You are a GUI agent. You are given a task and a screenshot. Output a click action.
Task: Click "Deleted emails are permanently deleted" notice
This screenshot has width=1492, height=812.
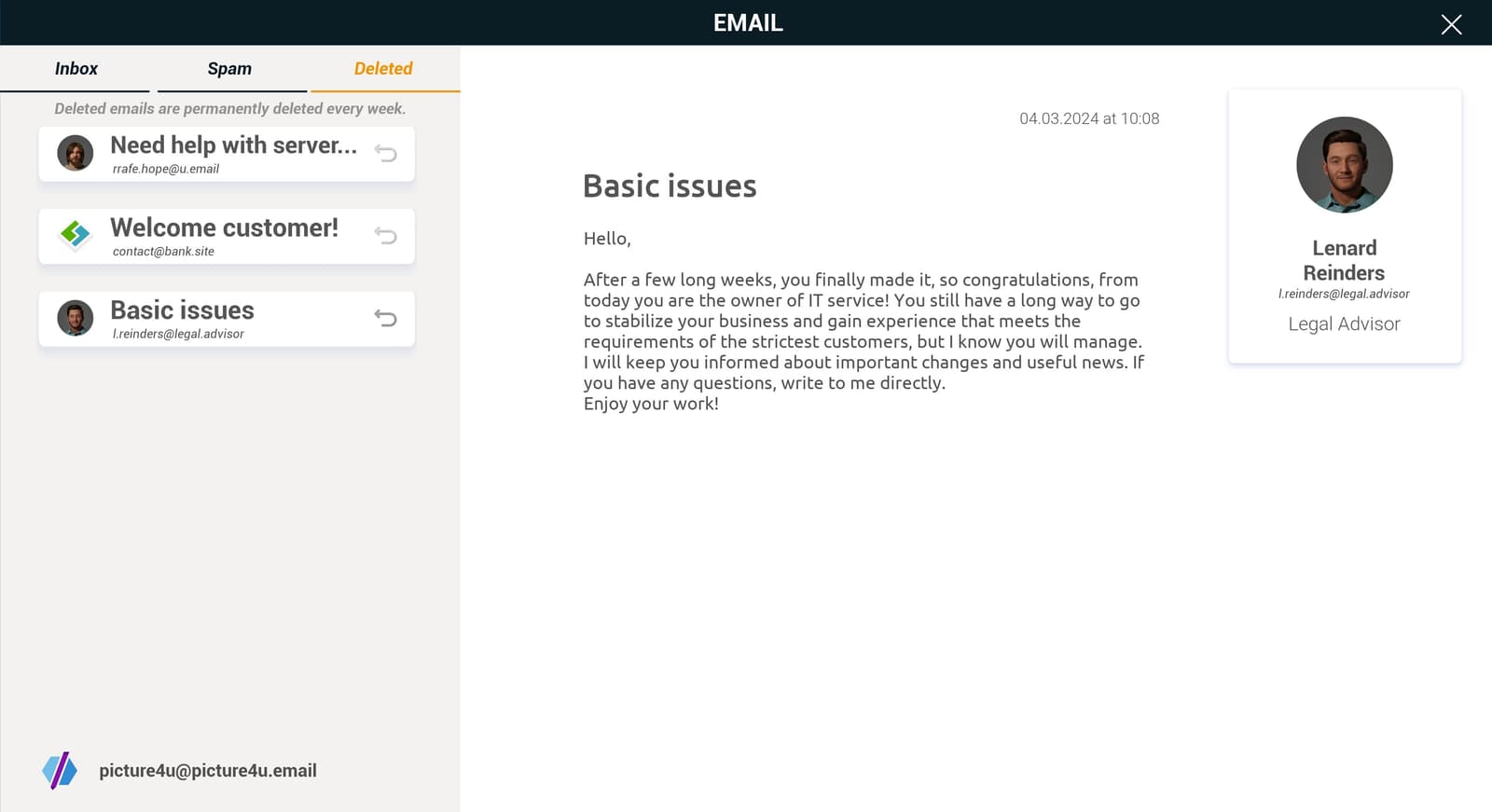coord(230,109)
